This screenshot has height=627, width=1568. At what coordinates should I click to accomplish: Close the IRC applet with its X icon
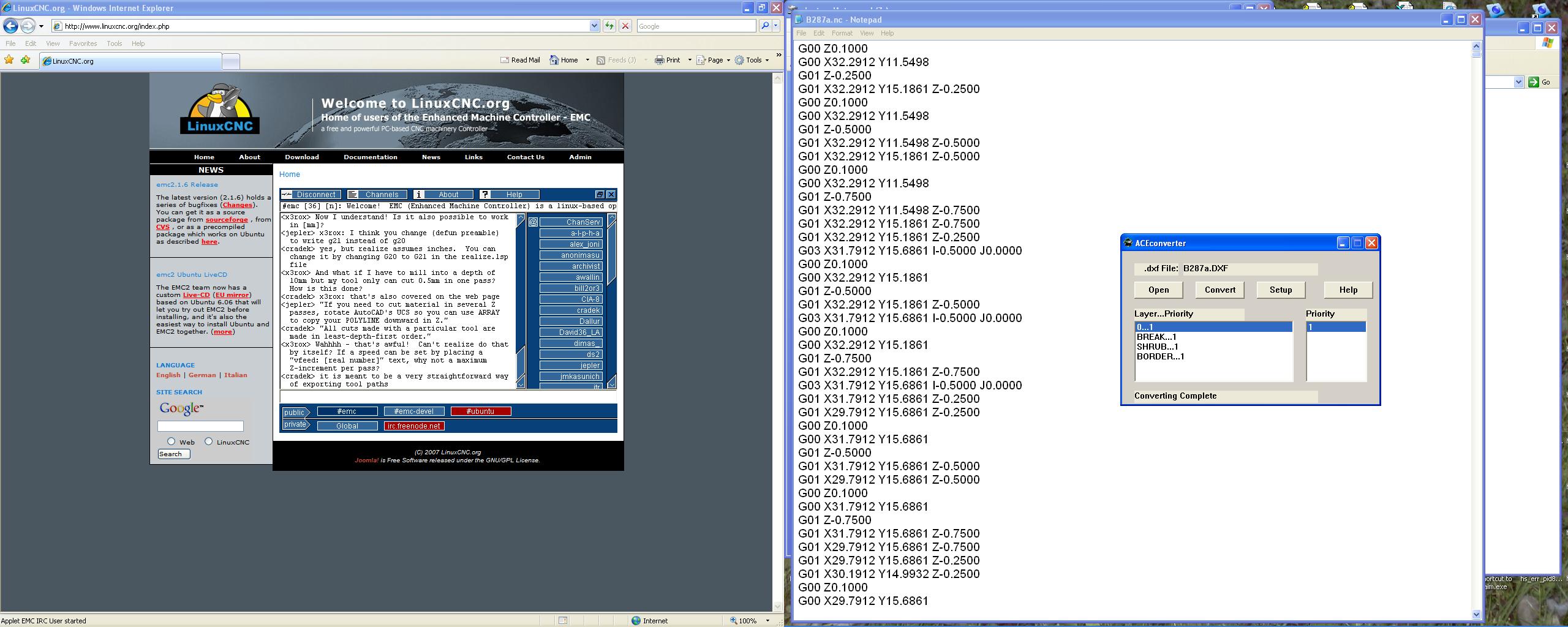pos(611,194)
